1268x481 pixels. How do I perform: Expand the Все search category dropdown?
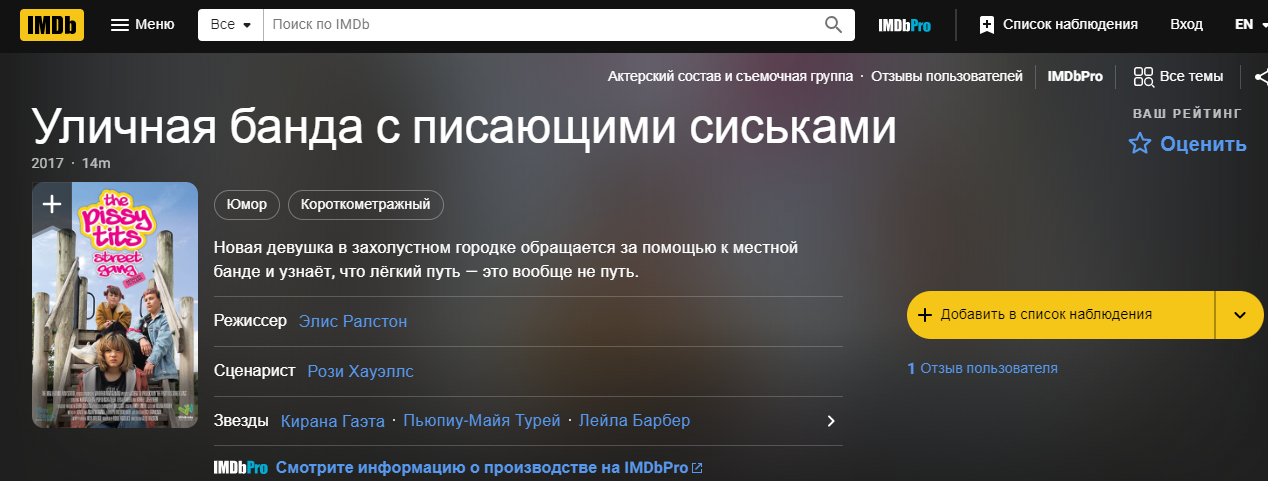(231, 24)
